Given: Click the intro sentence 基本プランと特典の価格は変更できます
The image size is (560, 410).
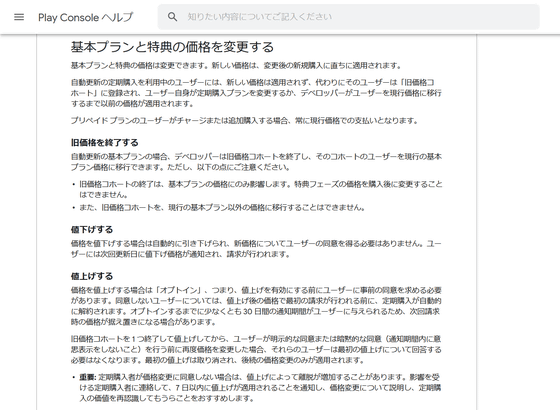Looking at the screenshot, I should 237,66.
